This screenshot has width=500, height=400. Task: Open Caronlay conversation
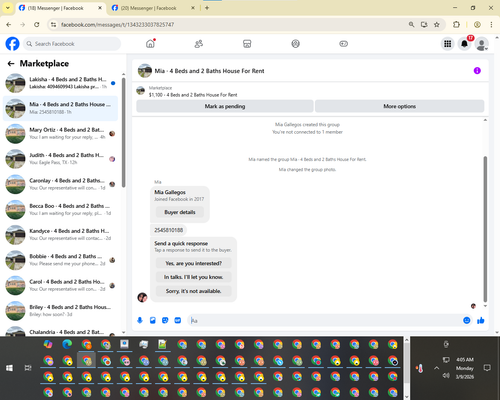[61, 184]
